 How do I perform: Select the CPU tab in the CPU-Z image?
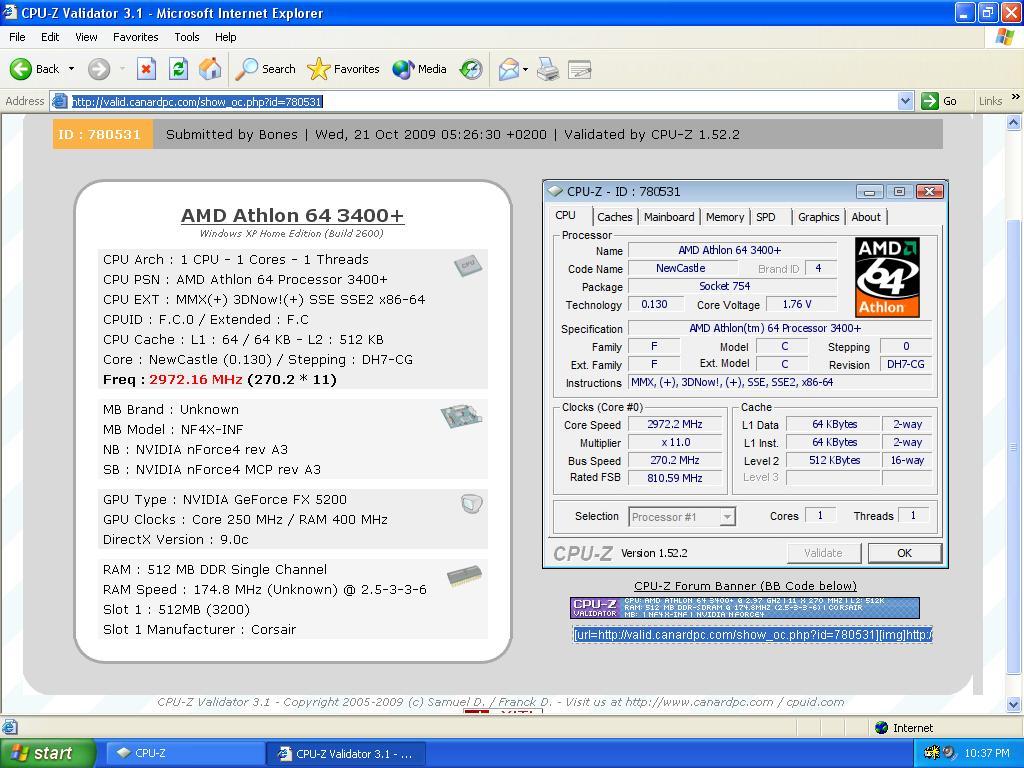pyautogui.click(x=566, y=216)
